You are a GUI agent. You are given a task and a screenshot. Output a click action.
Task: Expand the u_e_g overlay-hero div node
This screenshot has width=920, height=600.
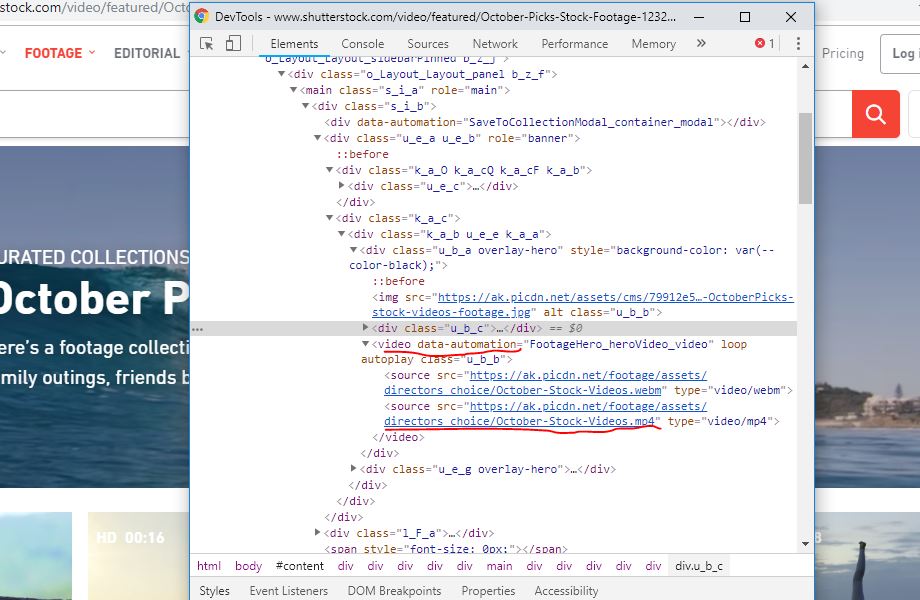click(x=353, y=468)
